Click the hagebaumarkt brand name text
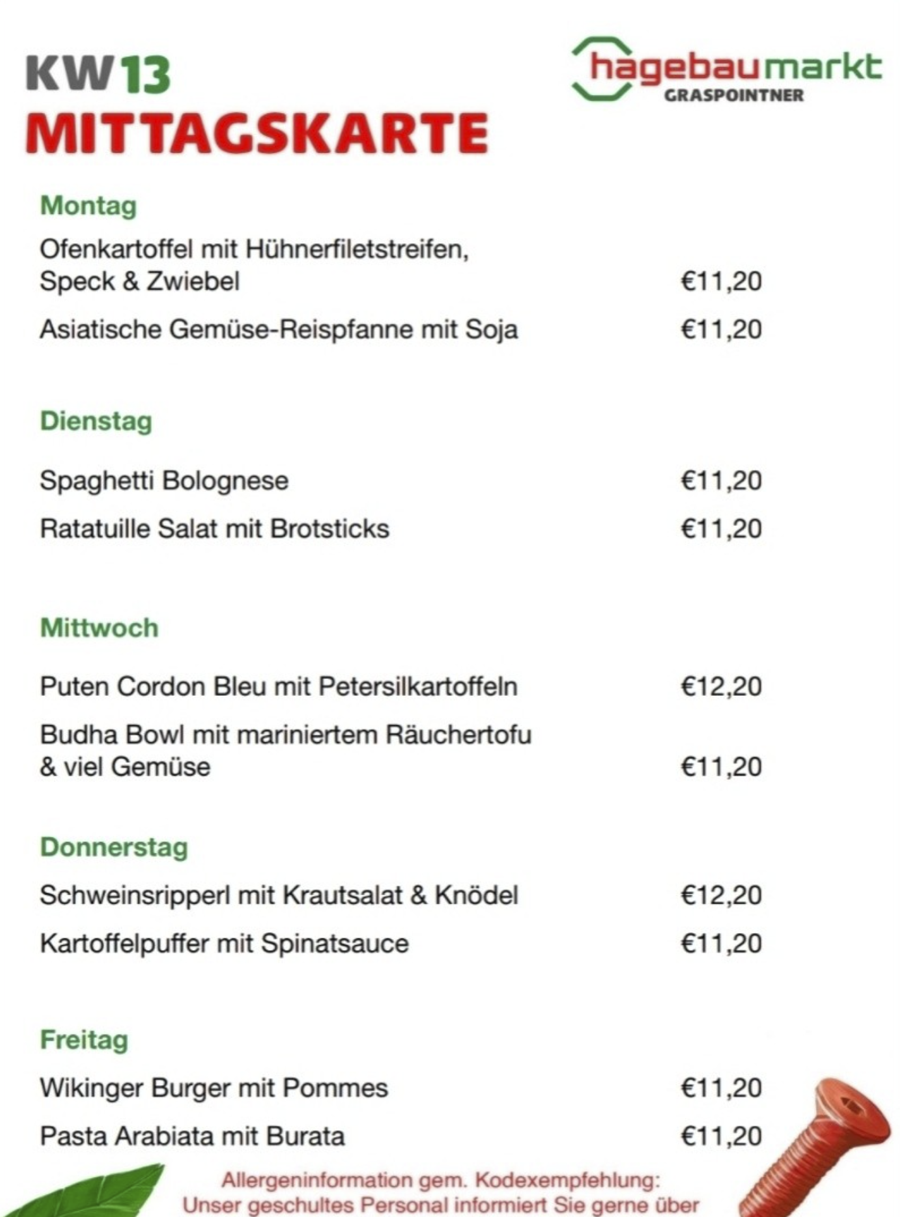 736,66
